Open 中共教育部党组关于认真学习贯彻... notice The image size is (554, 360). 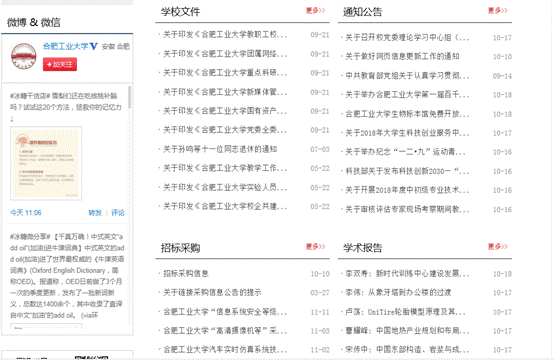[x=407, y=76]
